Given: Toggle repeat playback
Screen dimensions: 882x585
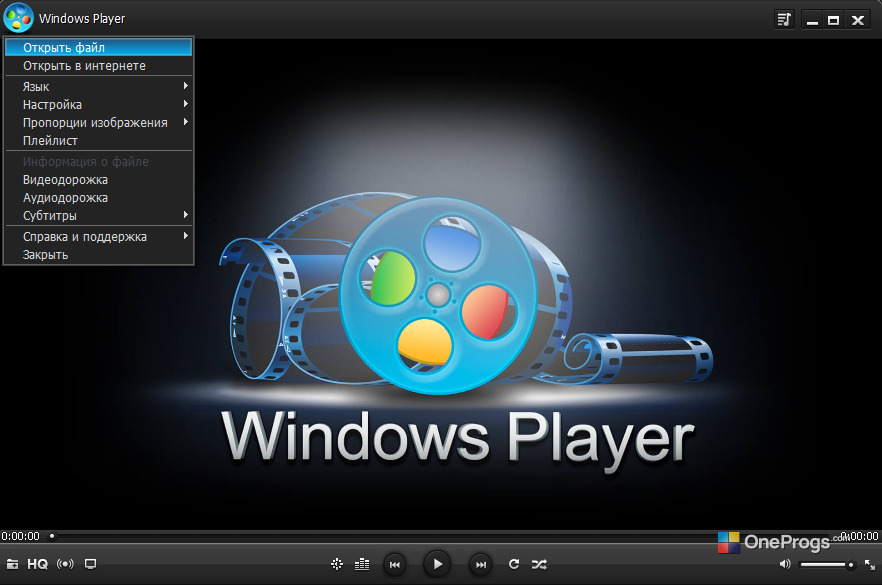Looking at the screenshot, I should (514, 564).
